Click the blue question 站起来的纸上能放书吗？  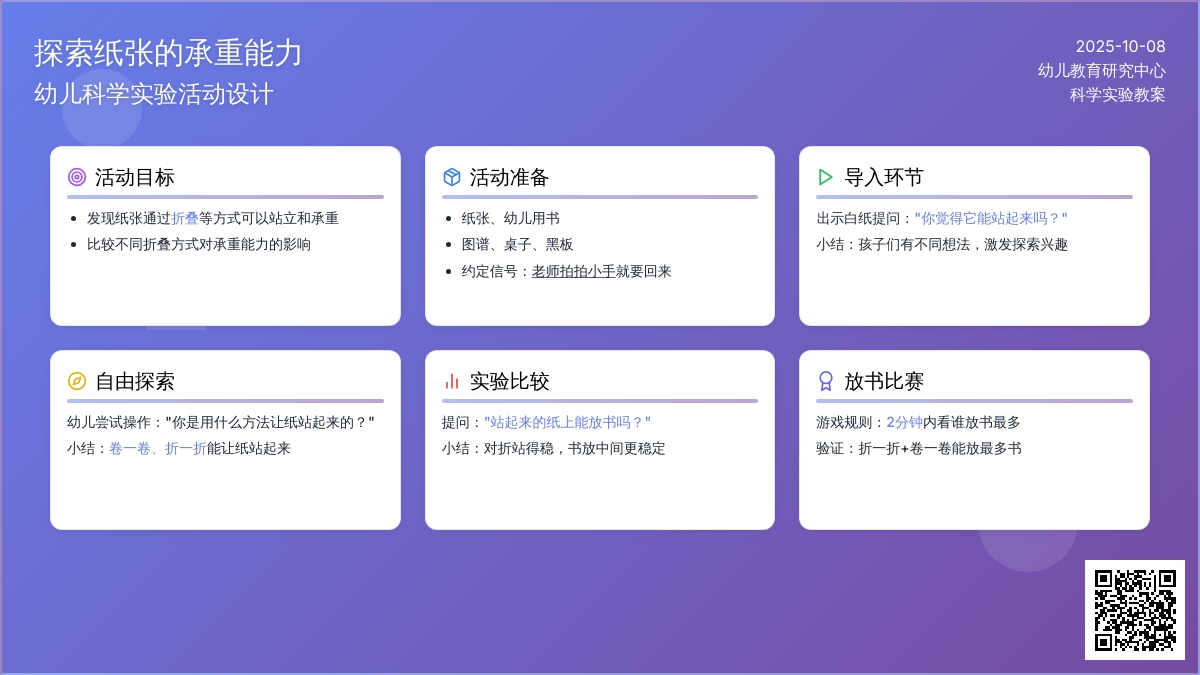click(x=567, y=422)
